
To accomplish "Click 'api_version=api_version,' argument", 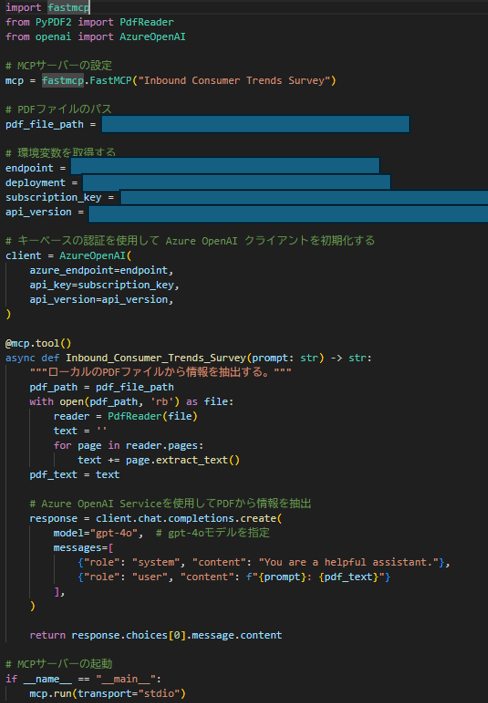I will [x=101, y=299].
